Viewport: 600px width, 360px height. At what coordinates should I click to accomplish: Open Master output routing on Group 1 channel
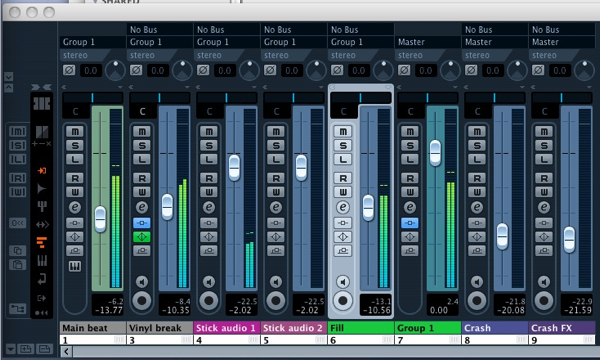[427, 42]
